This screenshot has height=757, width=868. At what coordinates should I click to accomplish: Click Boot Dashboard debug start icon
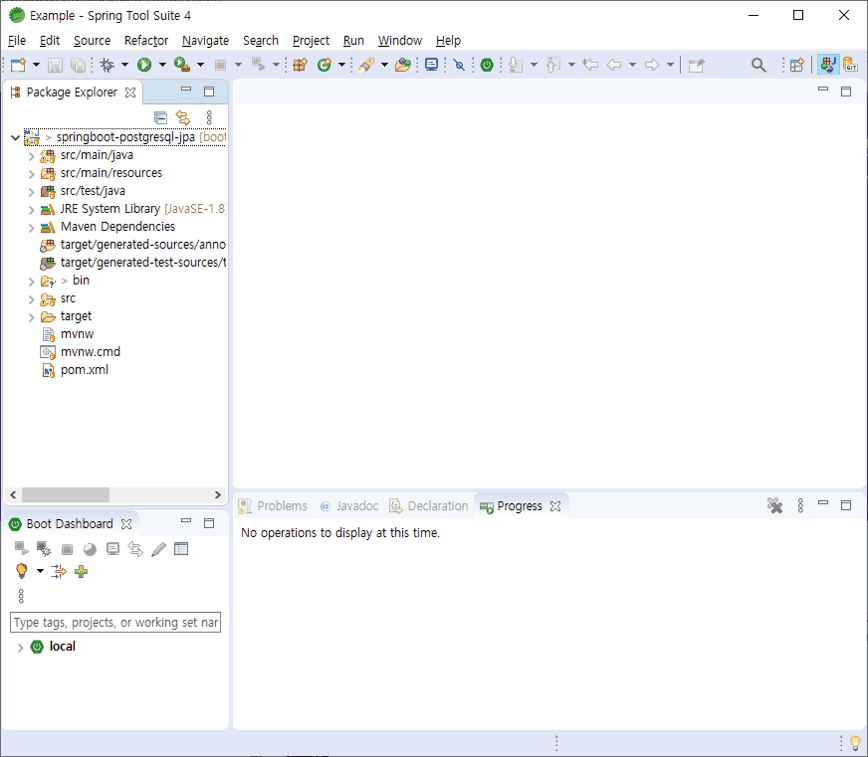[x=44, y=548]
